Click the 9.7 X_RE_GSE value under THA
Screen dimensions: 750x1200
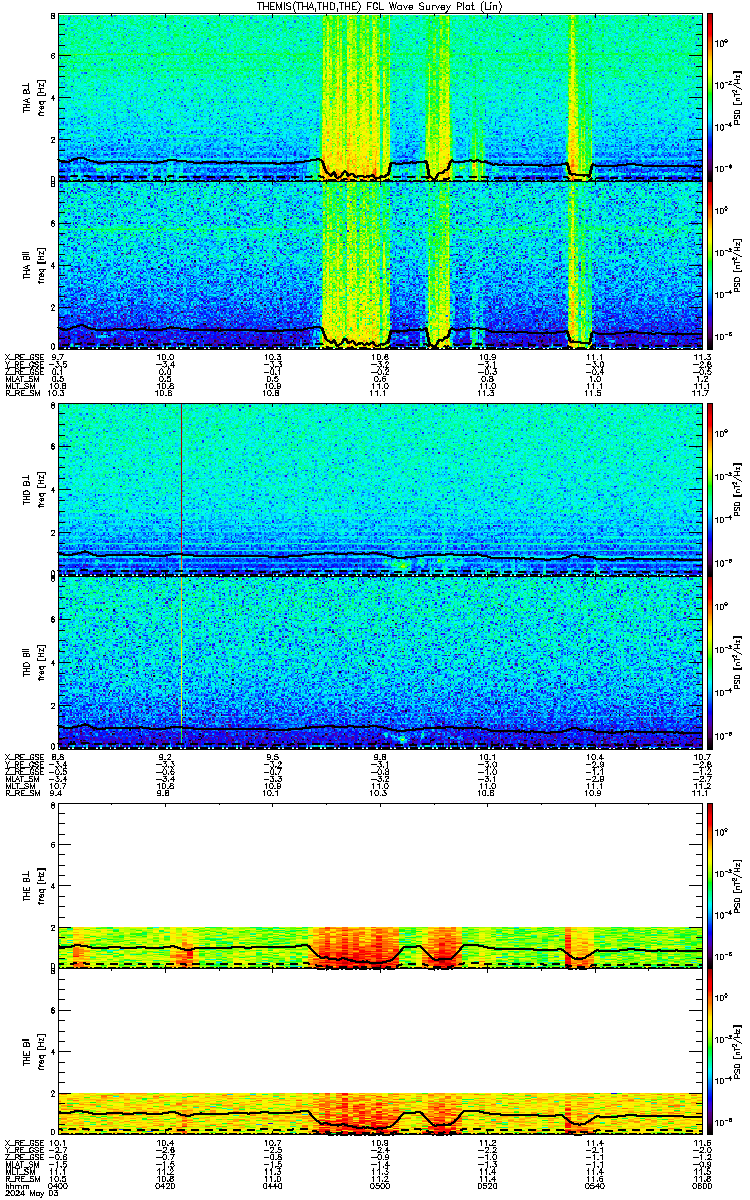point(58,357)
